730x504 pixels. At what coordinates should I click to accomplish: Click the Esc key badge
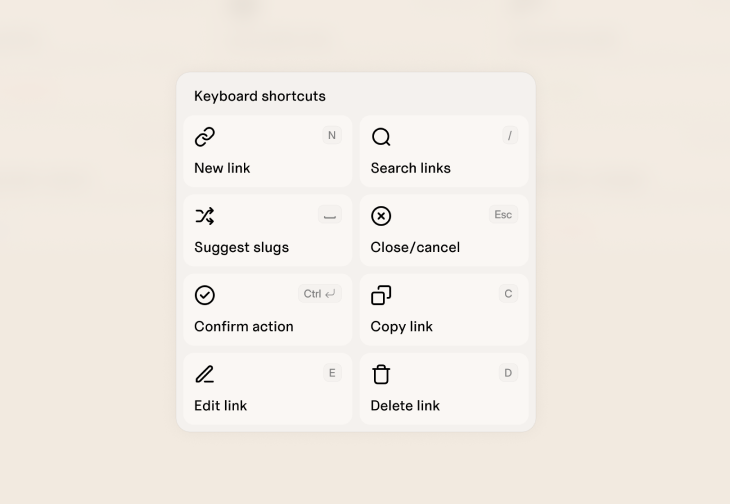(503, 214)
